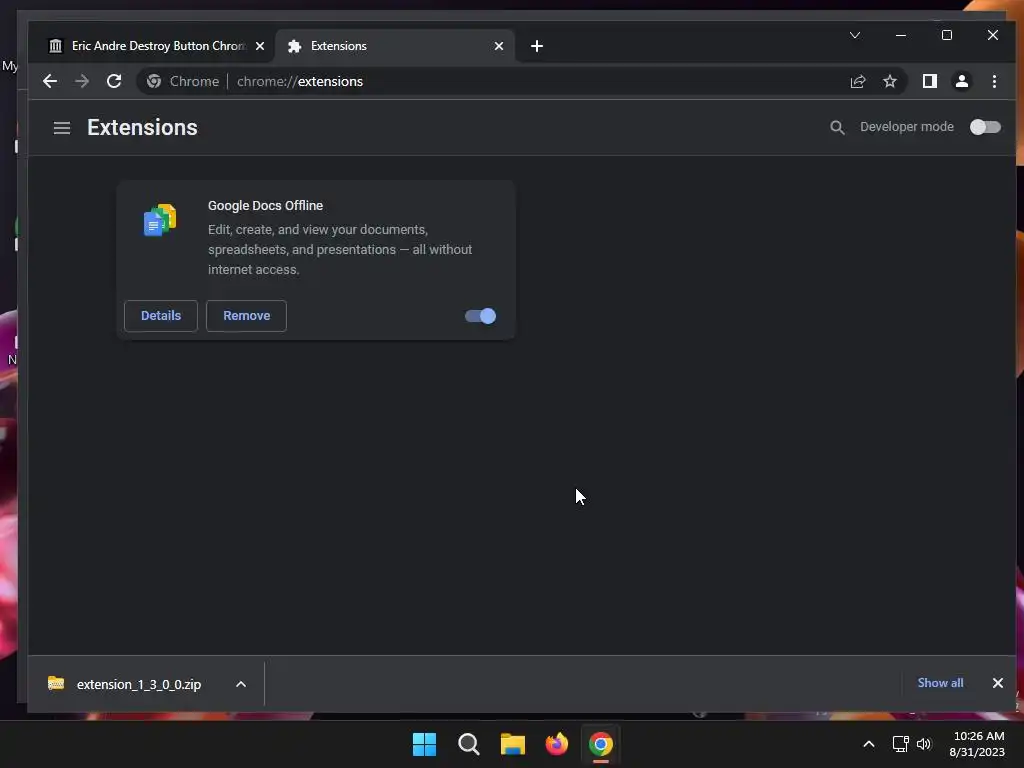Click the Developer mode label
Image resolution: width=1024 pixels, height=768 pixels.
pos(906,127)
